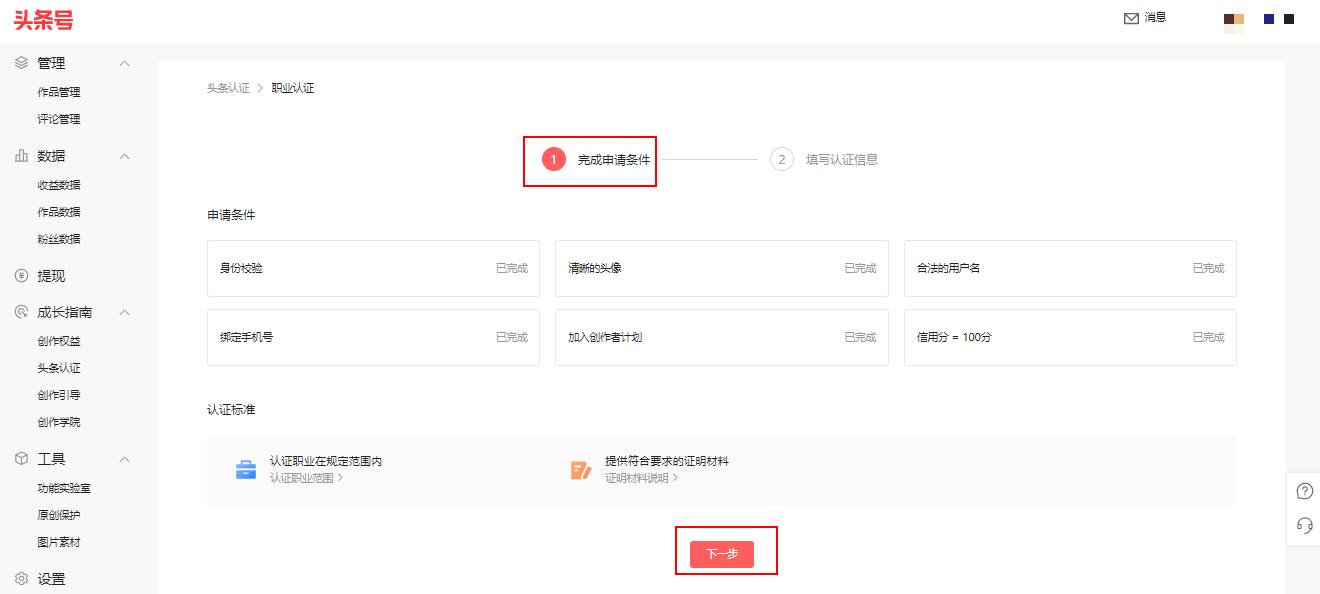Collapse the 管理 section chevron
The width and height of the screenshot is (1320, 594).
(x=124, y=62)
